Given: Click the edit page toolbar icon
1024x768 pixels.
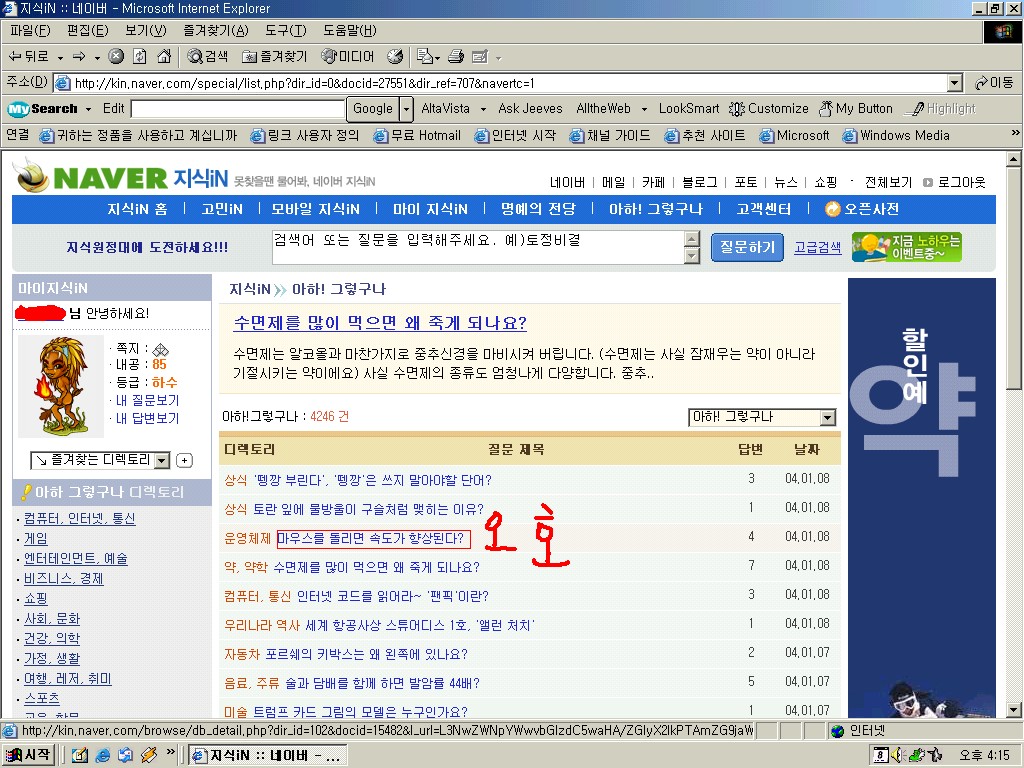Looking at the screenshot, I should (480, 57).
